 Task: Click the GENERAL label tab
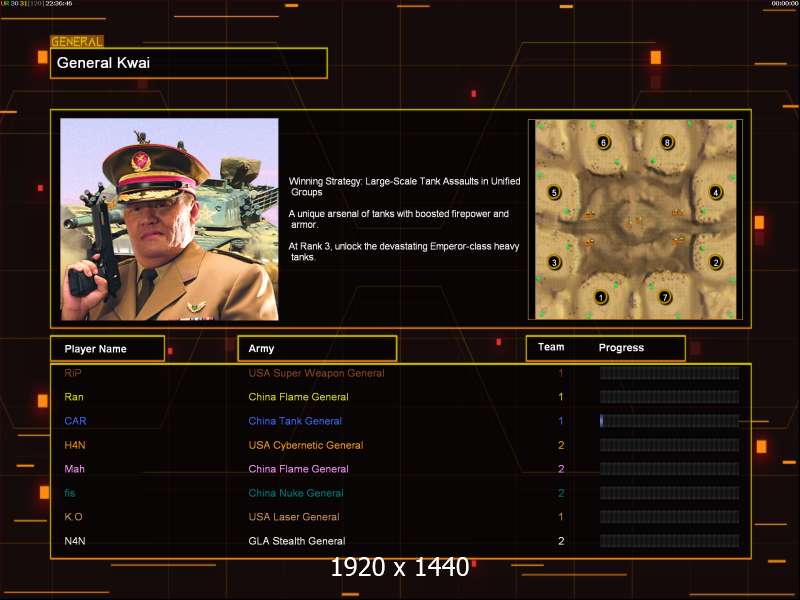click(77, 41)
